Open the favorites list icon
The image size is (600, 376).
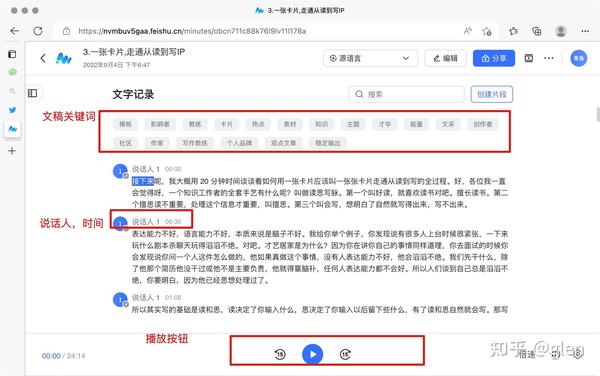[514, 31]
